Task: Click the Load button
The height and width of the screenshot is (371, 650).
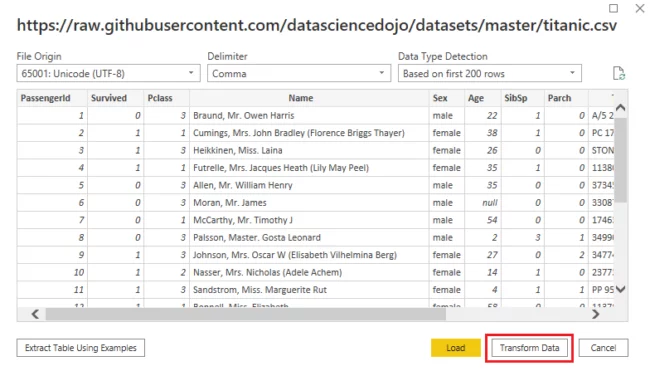Action: pyautogui.click(x=456, y=348)
